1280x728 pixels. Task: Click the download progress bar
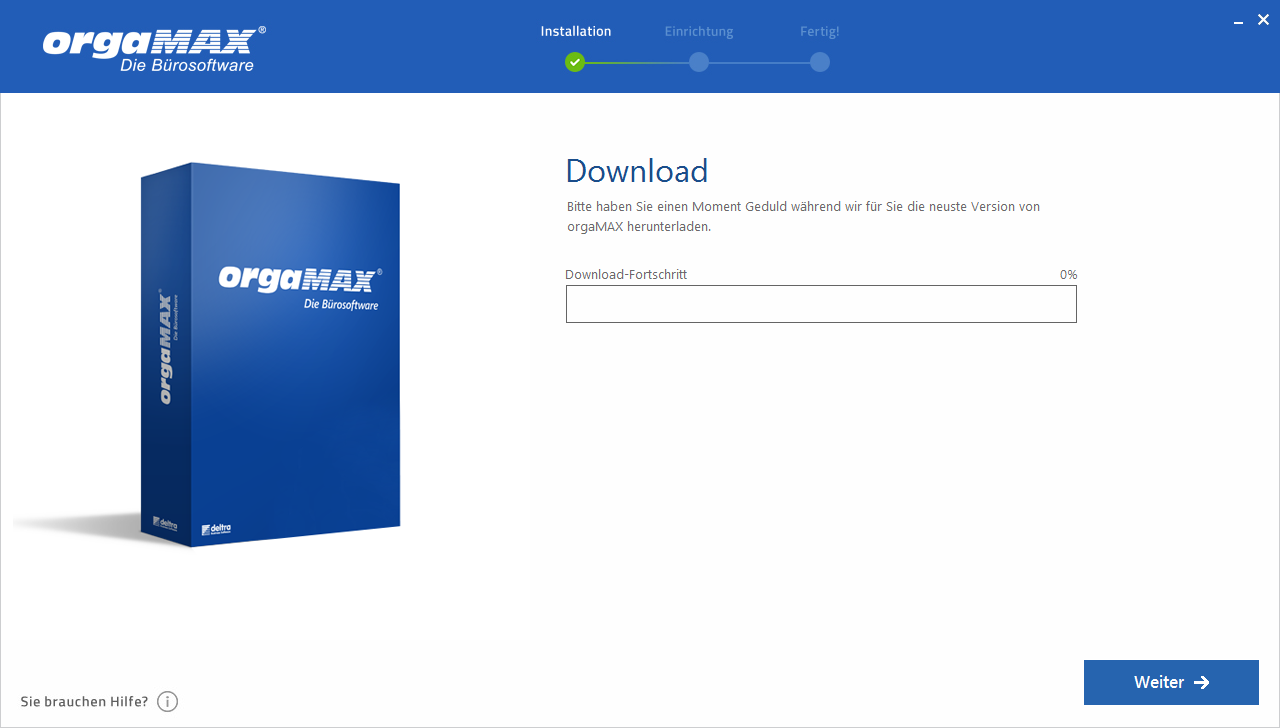coord(821,304)
